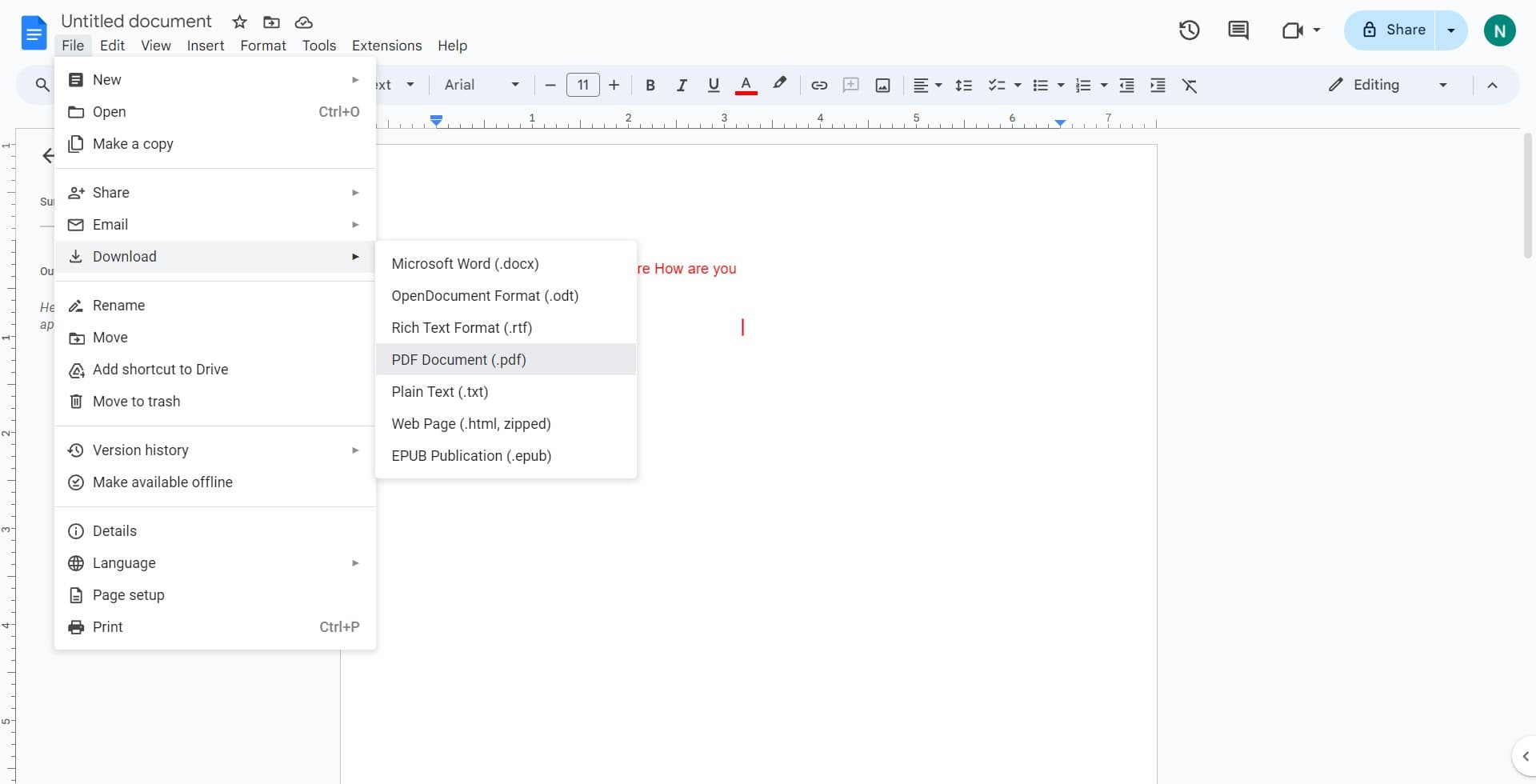Apply bold formatting to text
This screenshot has width=1536, height=784.
(x=650, y=85)
